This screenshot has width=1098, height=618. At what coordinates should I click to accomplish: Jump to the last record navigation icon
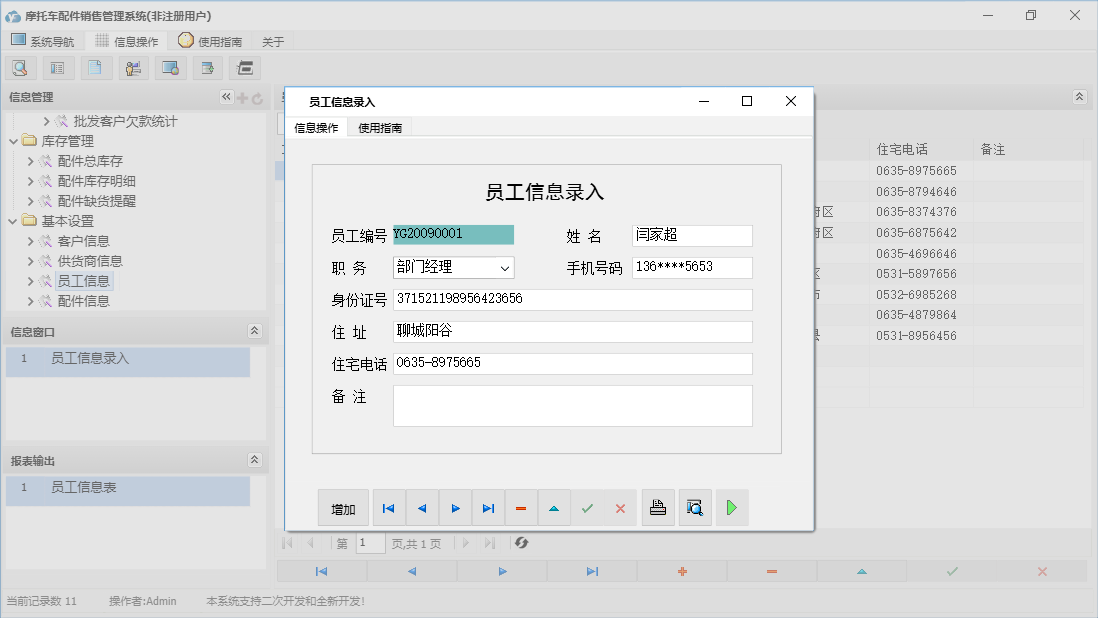click(x=488, y=508)
